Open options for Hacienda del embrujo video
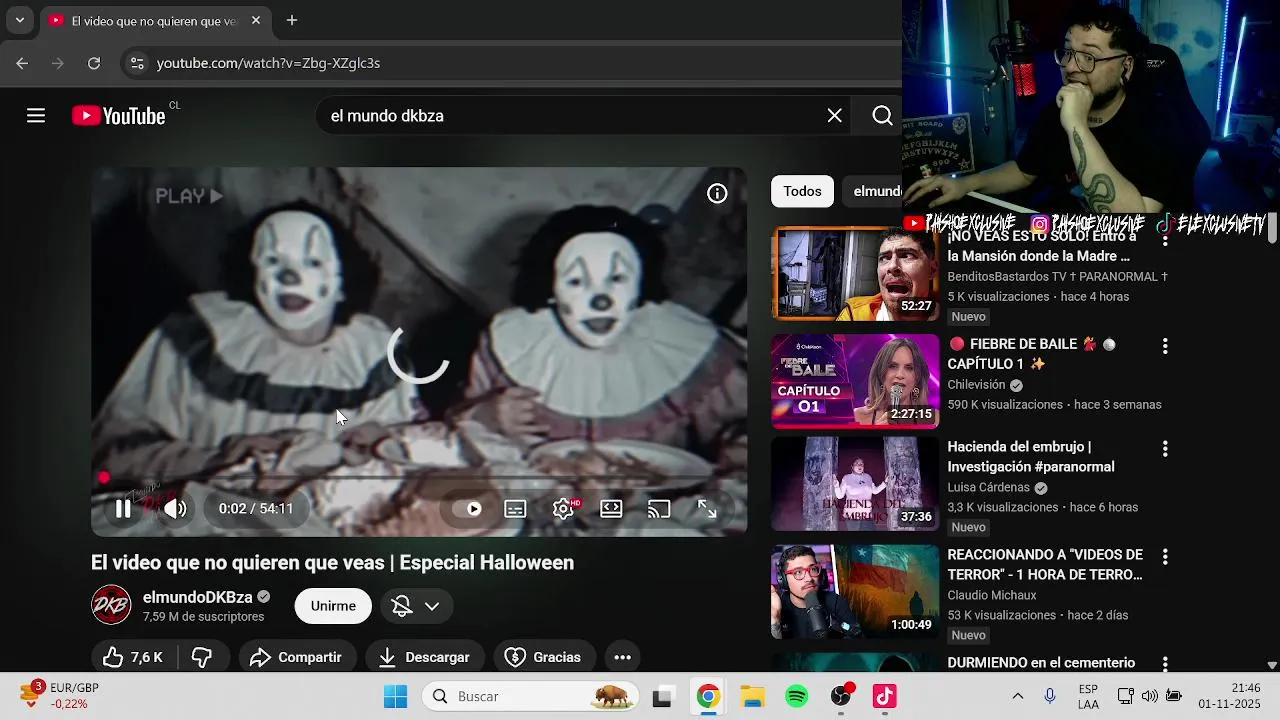This screenshot has width=1280, height=720. (x=1164, y=449)
